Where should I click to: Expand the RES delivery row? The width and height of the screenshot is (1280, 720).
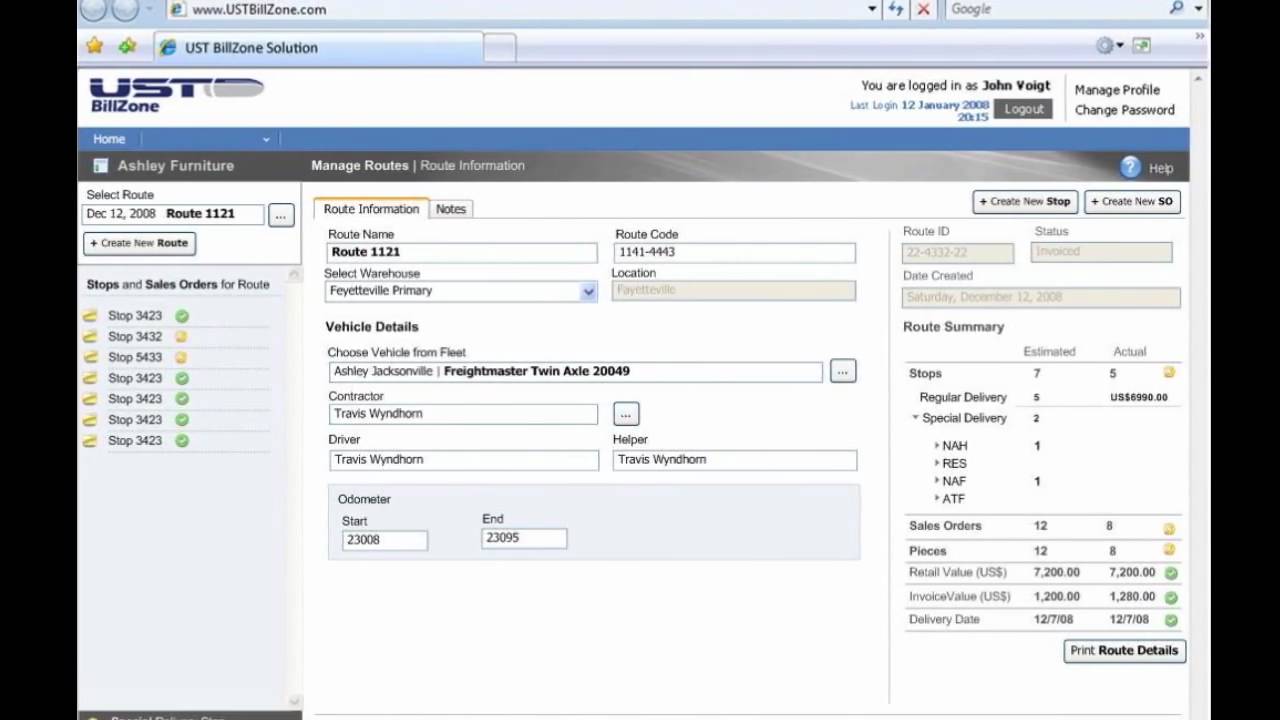[x=937, y=464]
